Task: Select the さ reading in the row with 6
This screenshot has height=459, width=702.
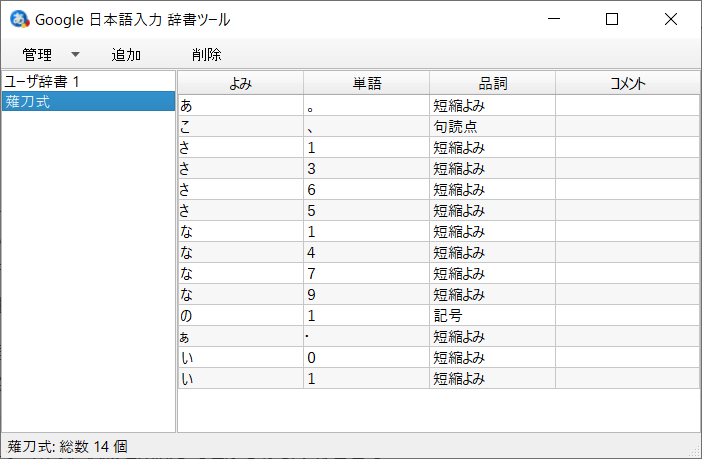Action: coord(241,190)
